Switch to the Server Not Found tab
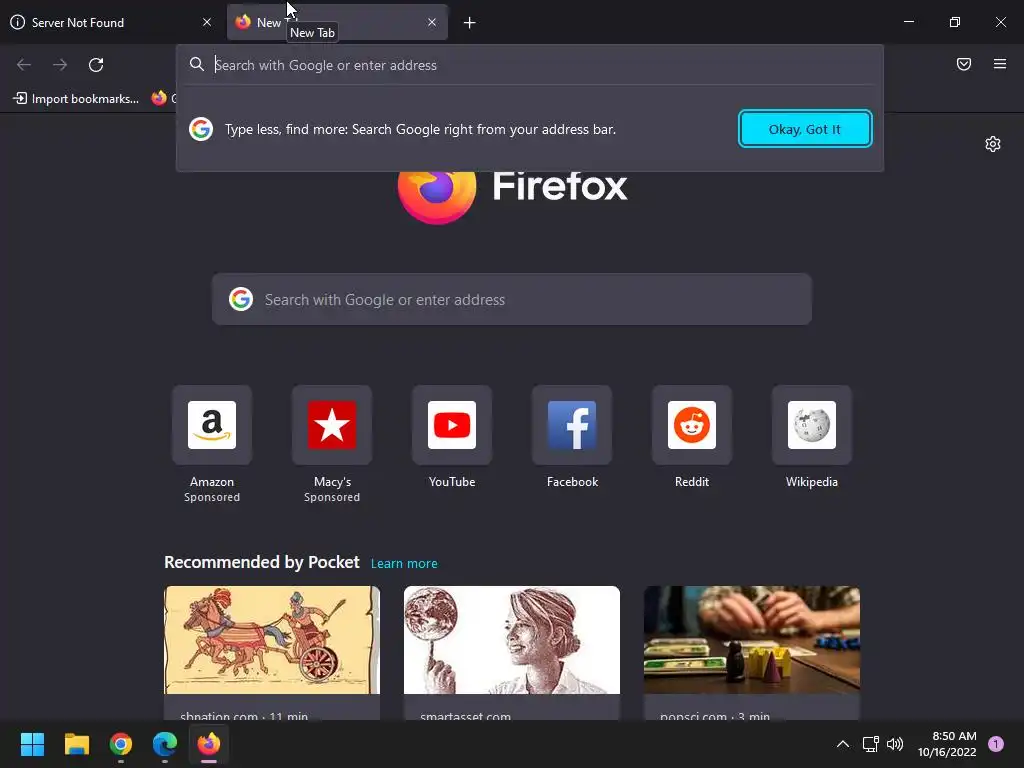 click(x=111, y=22)
